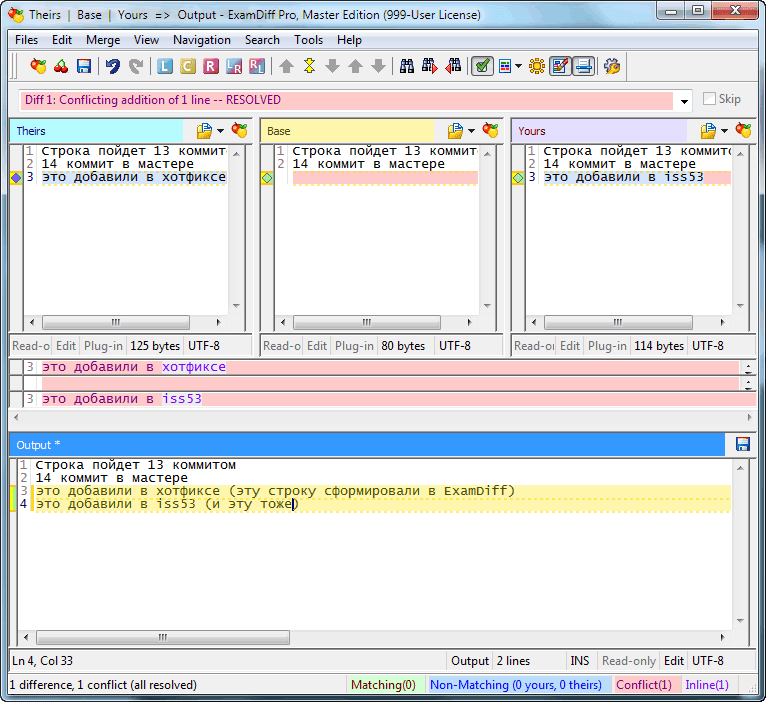Click the Find binoculars icon

click(x=406, y=66)
